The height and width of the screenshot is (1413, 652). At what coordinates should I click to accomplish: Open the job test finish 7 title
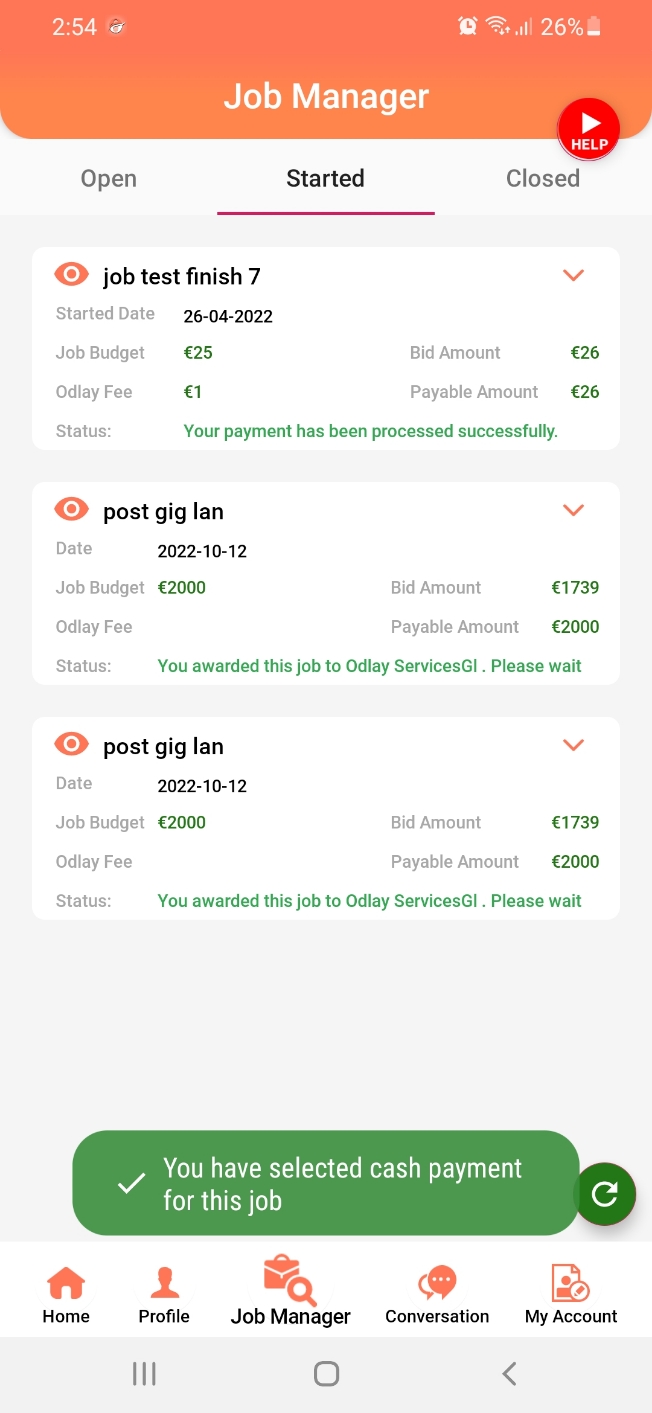click(181, 276)
